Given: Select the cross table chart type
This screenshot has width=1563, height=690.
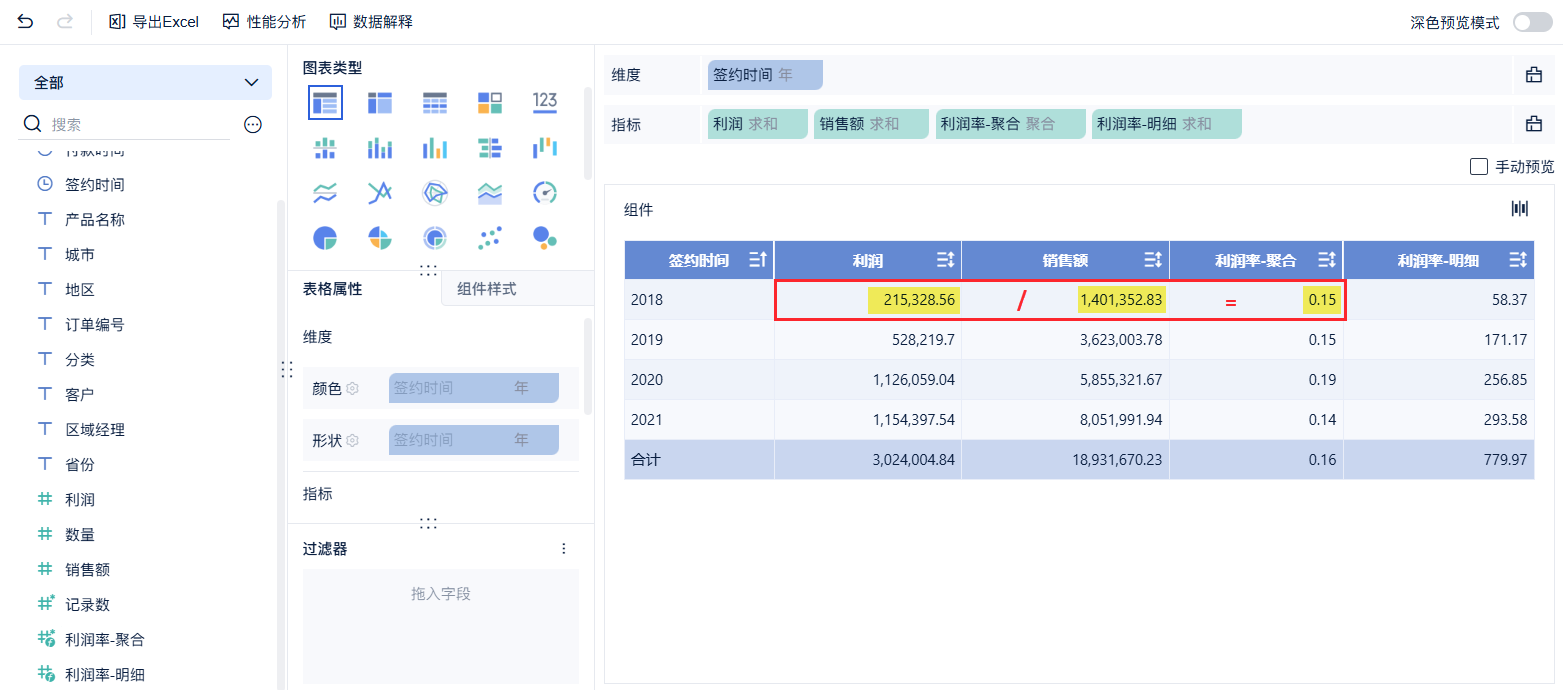Looking at the screenshot, I should pos(380,102).
